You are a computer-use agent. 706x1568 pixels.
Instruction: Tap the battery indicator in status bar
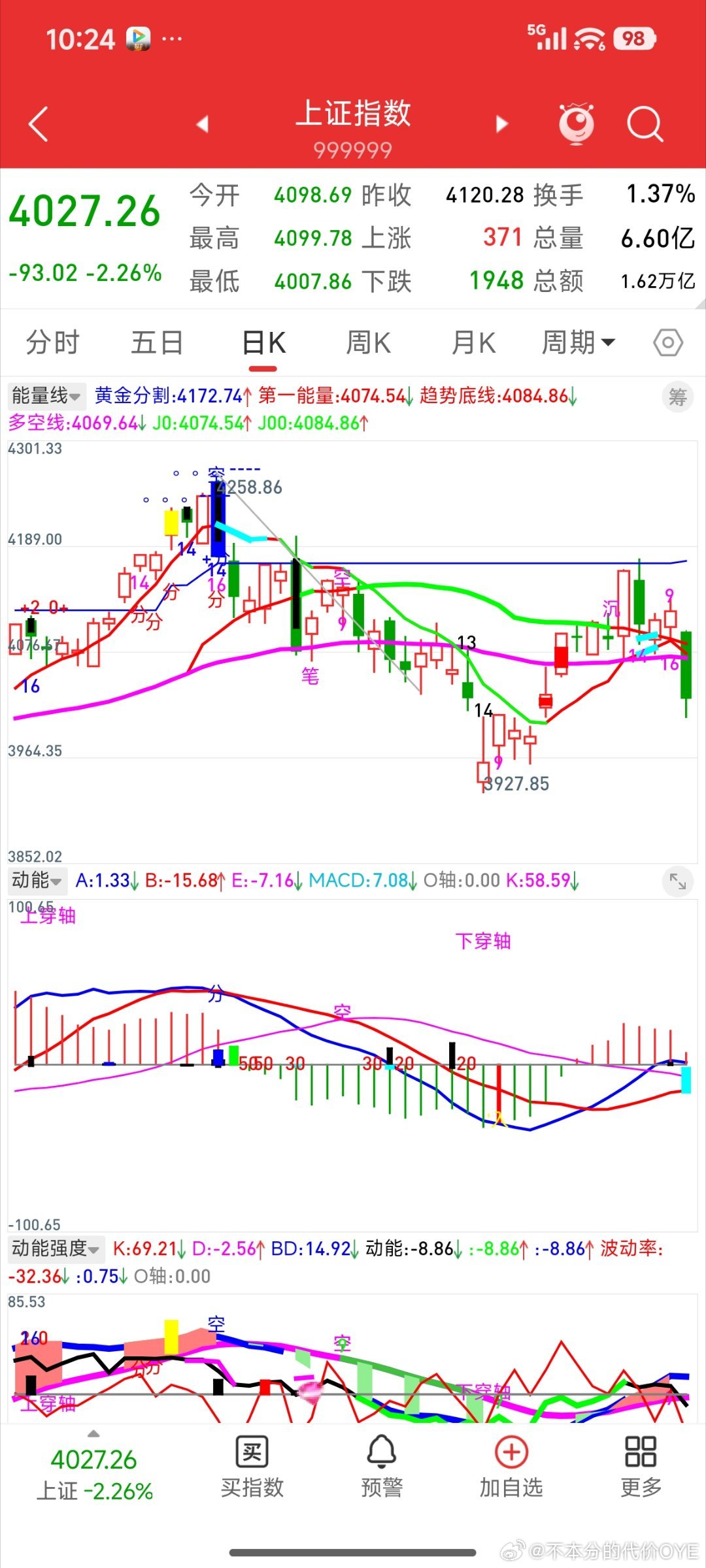[x=634, y=39]
